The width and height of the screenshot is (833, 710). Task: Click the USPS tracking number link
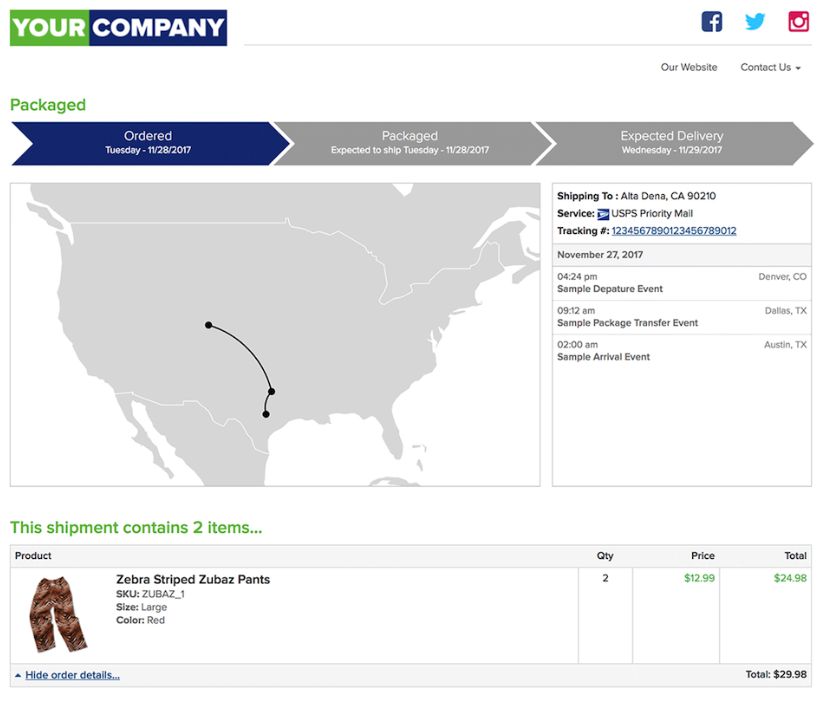pos(674,231)
